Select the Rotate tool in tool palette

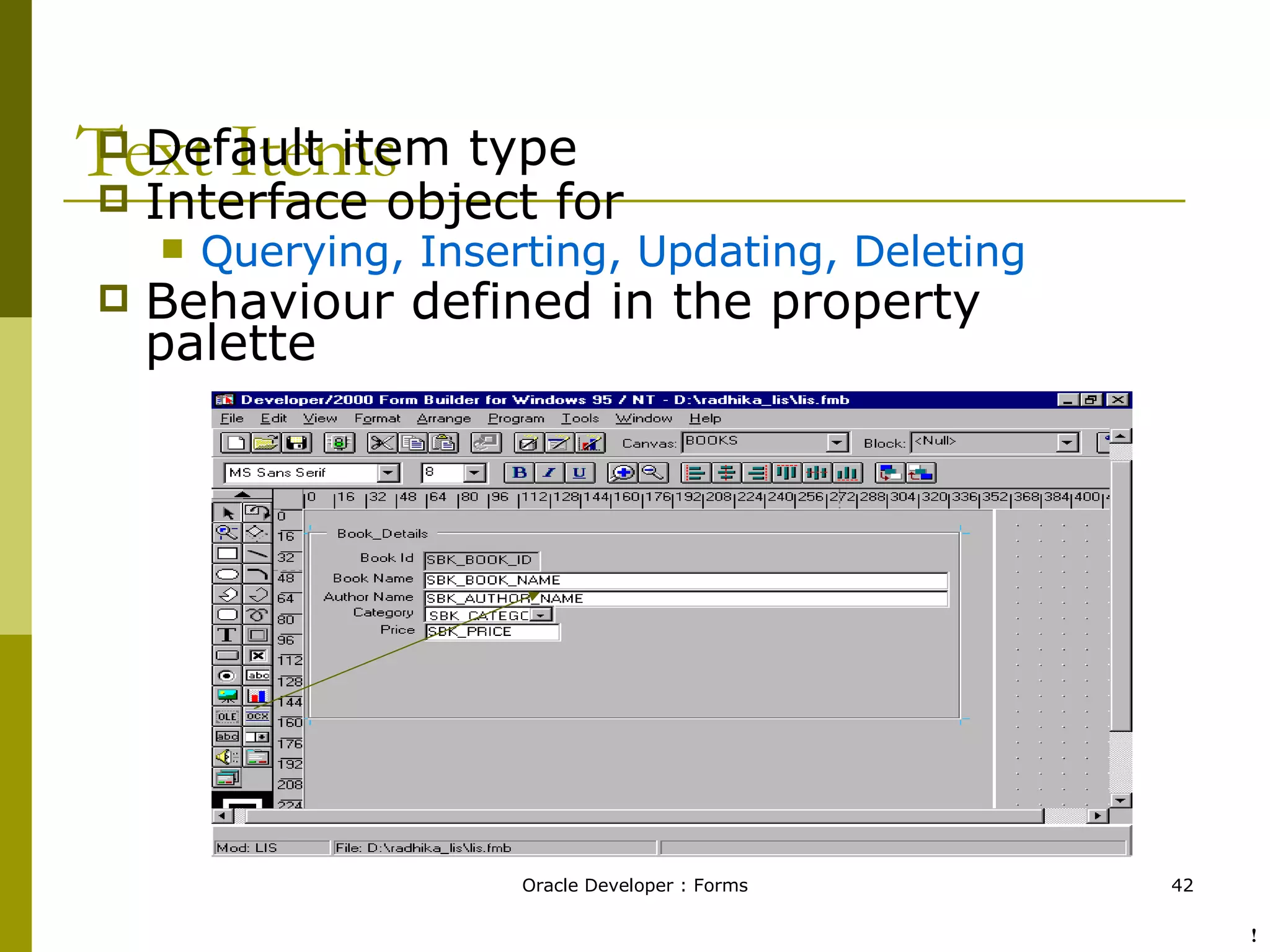pos(257,513)
